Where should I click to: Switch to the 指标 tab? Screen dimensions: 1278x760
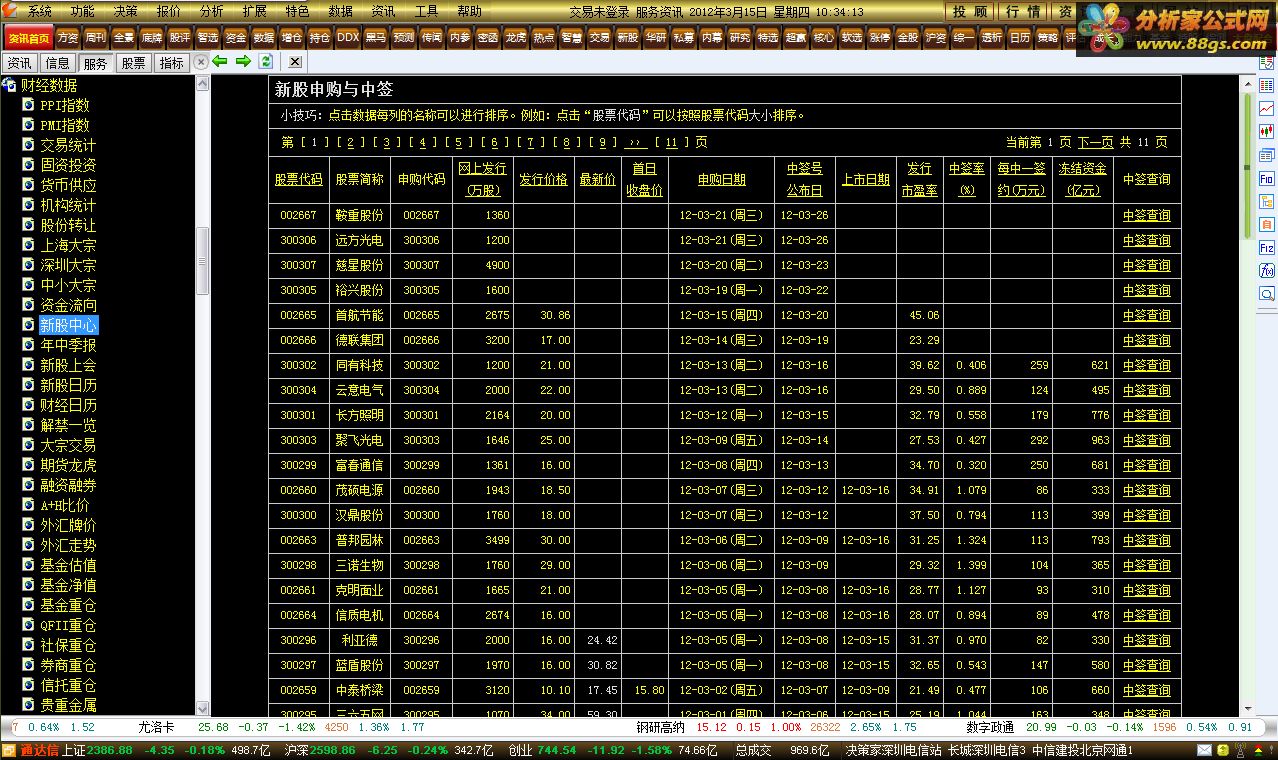tap(171, 63)
